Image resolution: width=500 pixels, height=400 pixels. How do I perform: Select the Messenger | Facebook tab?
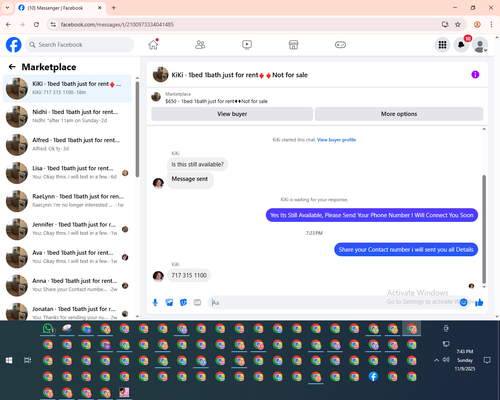pyautogui.click(x=60, y=8)
